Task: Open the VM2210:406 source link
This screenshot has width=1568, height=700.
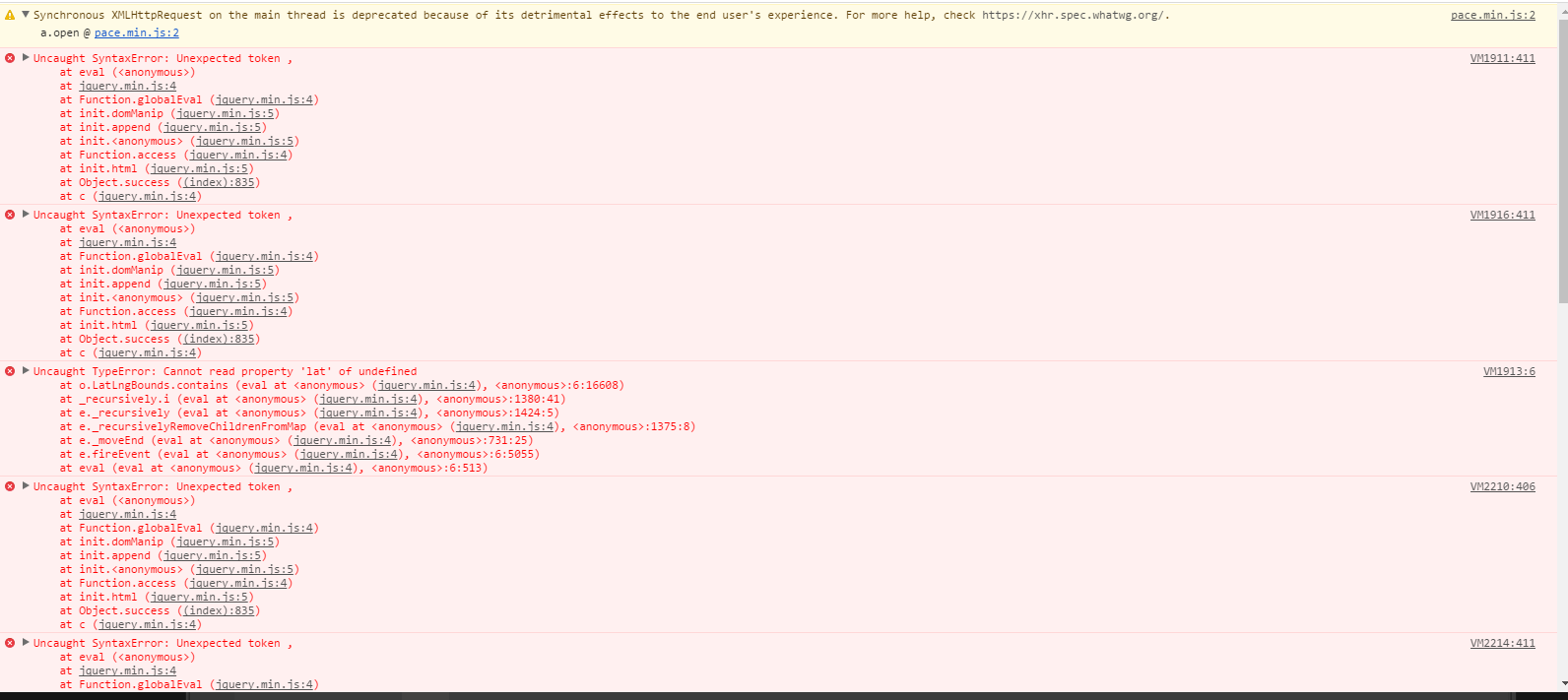Action: (x=1503, y=486)
